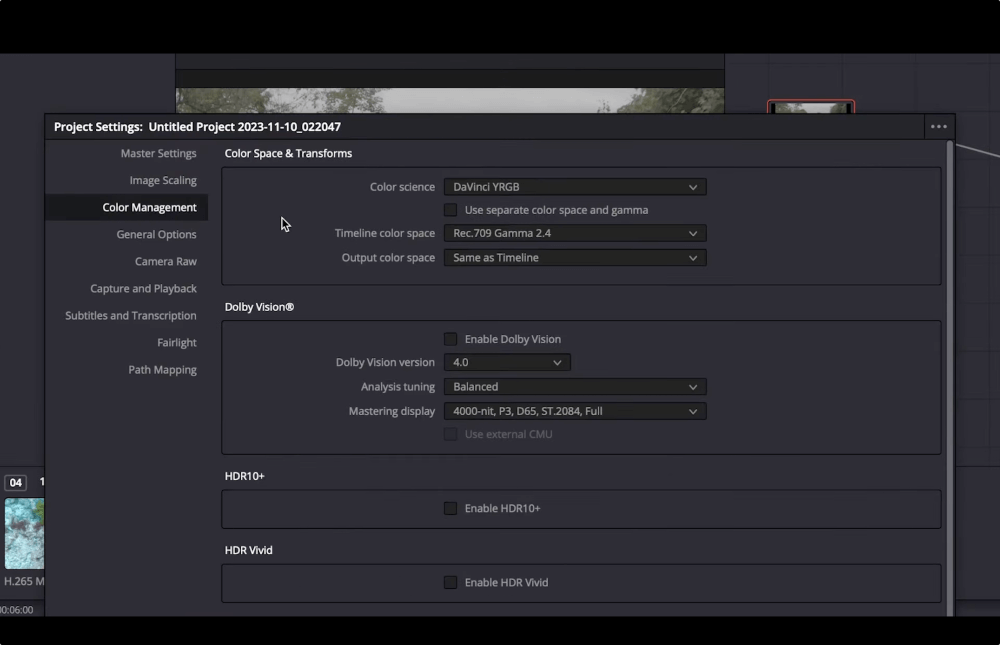Open Camera Raw settings

point(166,261)
